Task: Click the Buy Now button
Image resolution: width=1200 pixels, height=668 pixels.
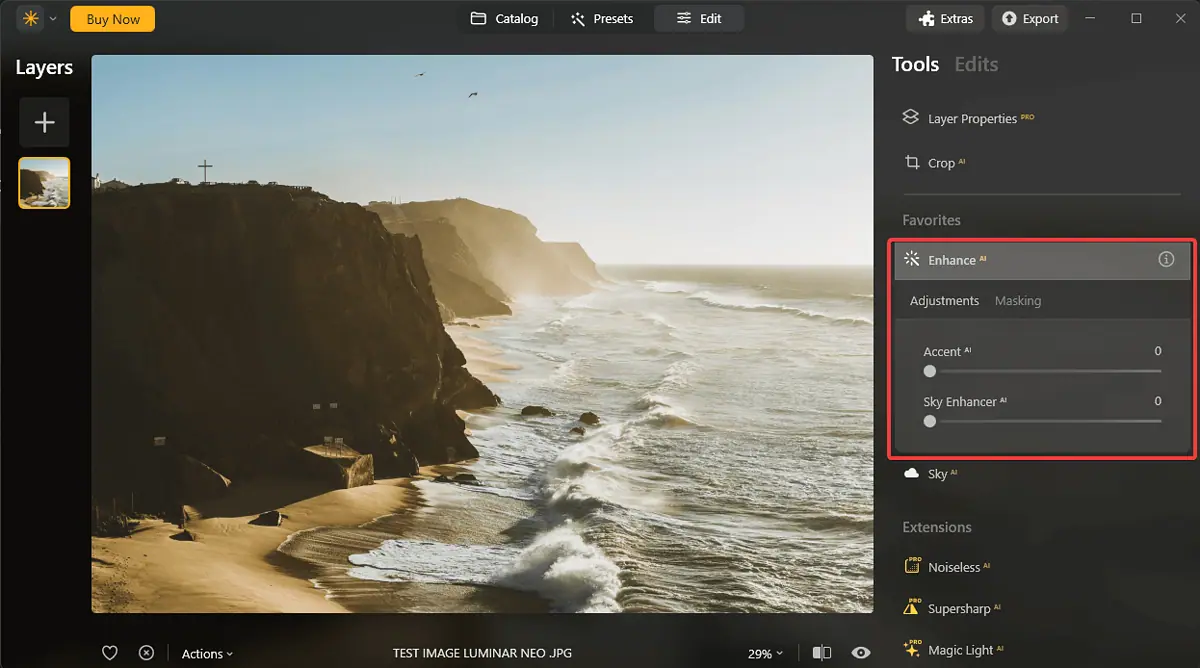Action: click(112, 19)
